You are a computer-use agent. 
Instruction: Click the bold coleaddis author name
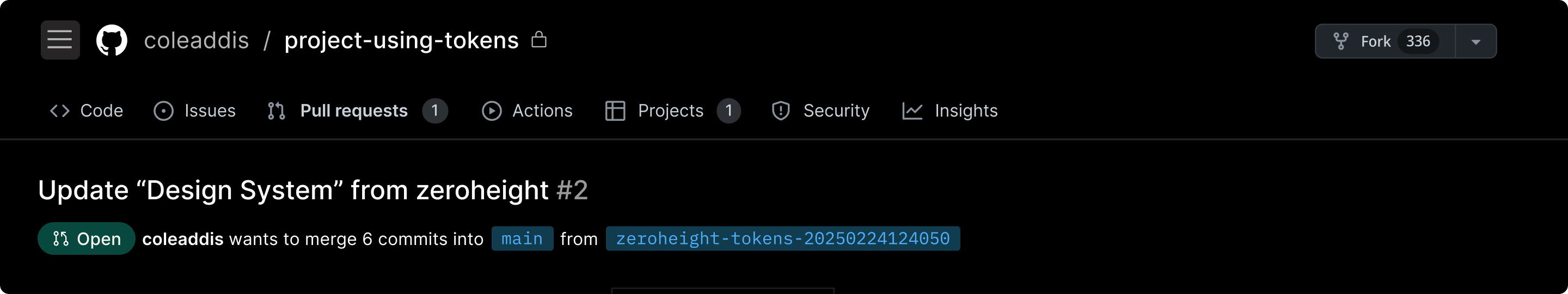coord(182,239)
